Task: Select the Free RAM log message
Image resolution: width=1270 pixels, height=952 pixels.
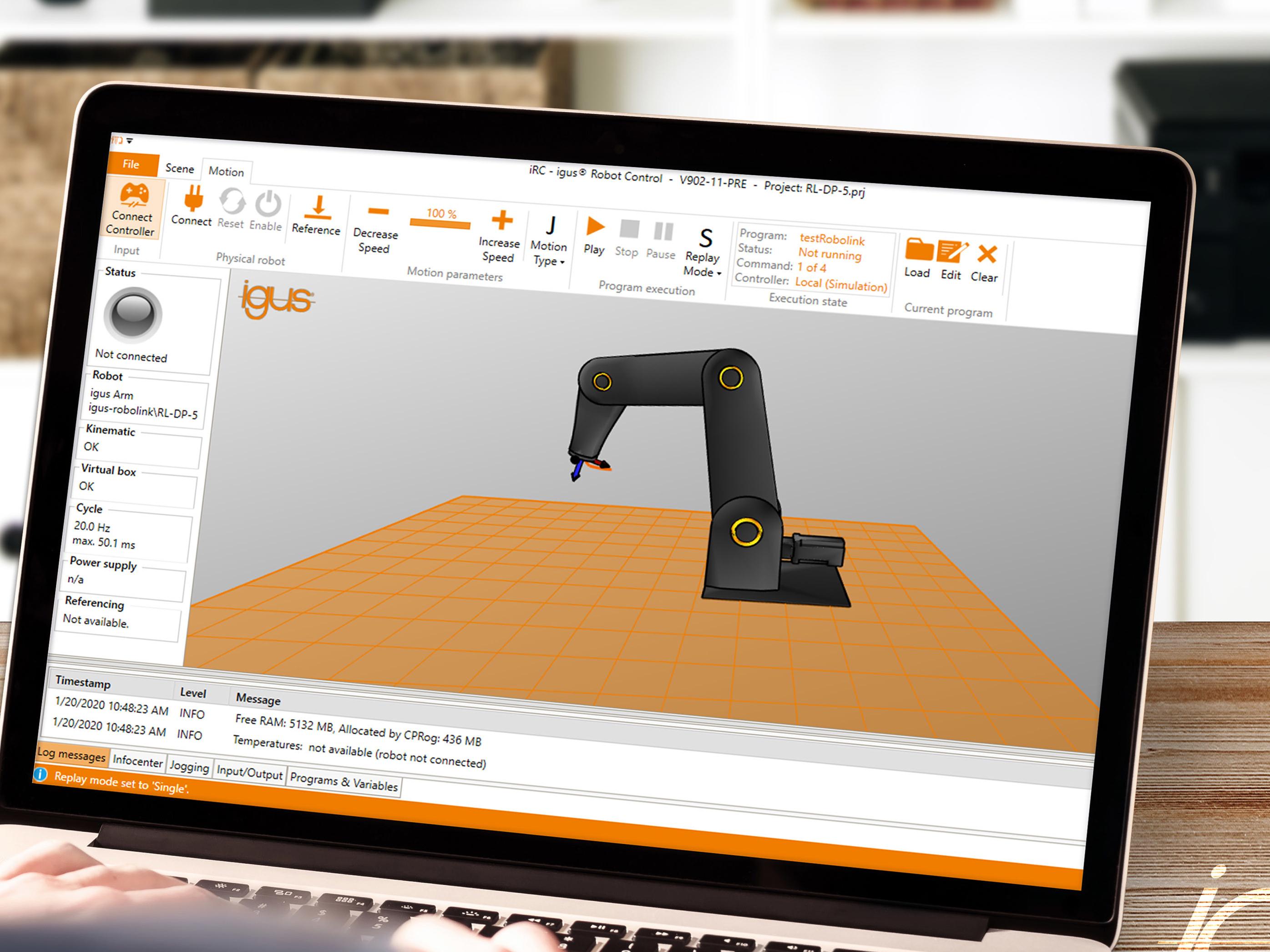Action: (x=358, y=730)
